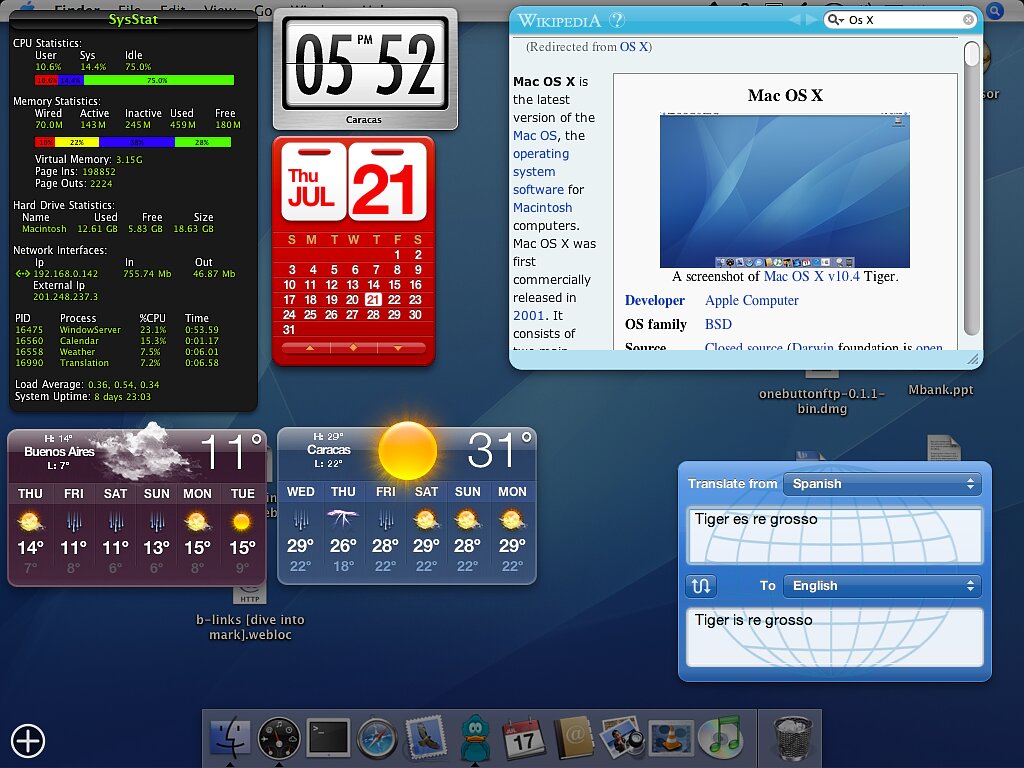Click the Translation process row in SysStat
The width and height of the screenshot is (1024, 768).
click(x=117, y=363)
